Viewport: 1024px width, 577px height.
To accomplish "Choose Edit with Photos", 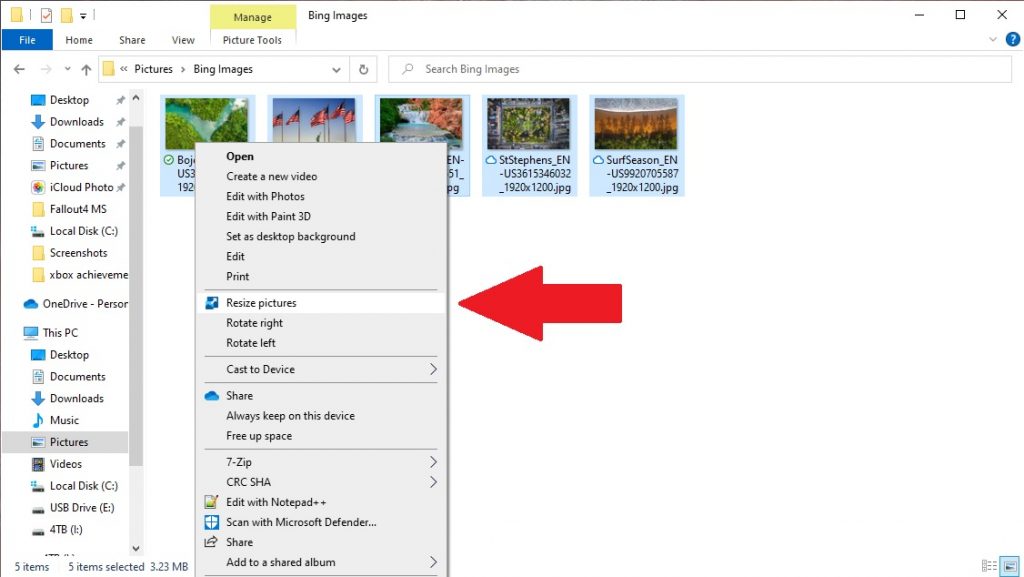I will [x=321, y=196].
